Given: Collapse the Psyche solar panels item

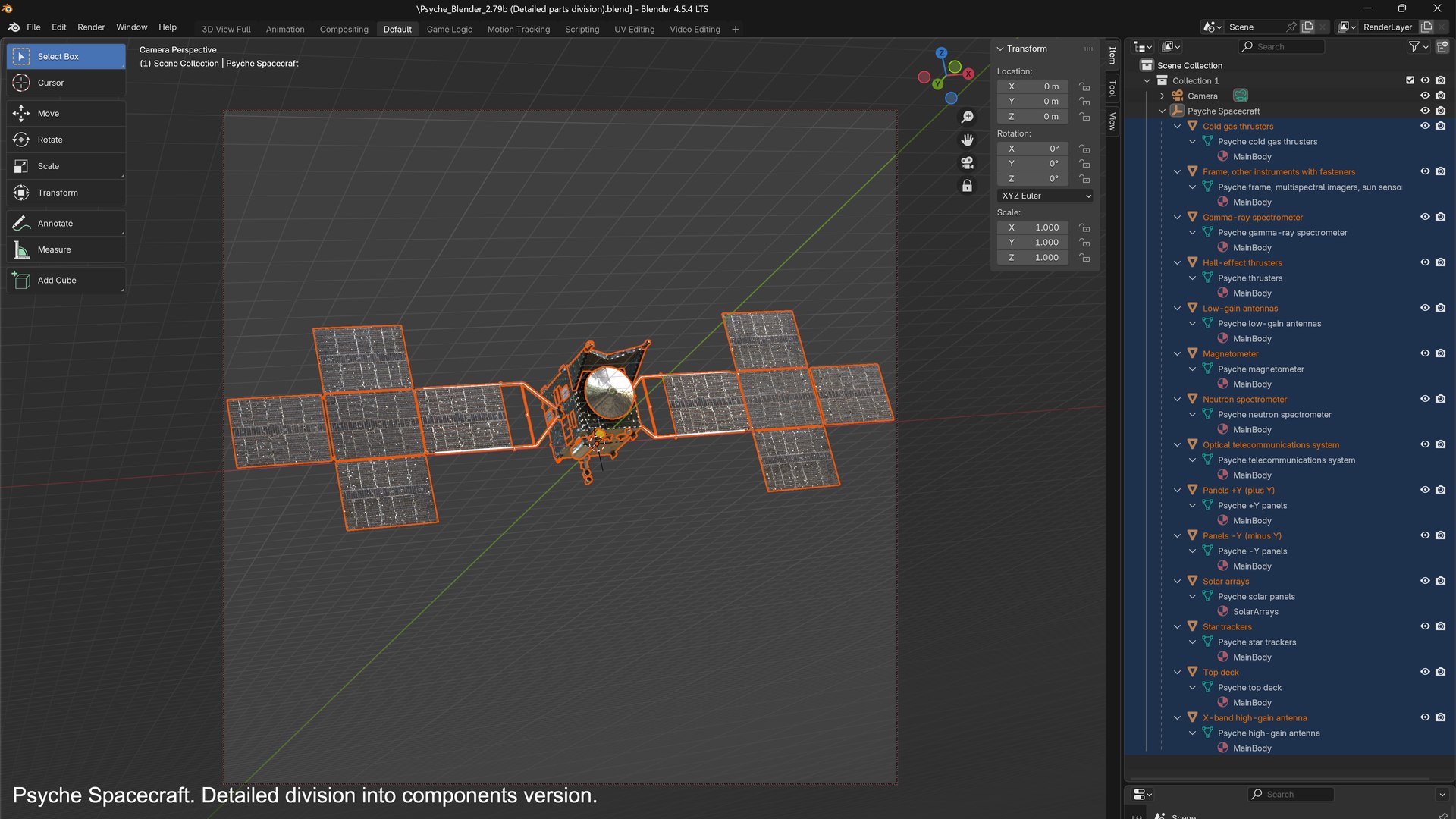Looking at the screenshot, I should pyautogui.click(x=1192, y=596).
